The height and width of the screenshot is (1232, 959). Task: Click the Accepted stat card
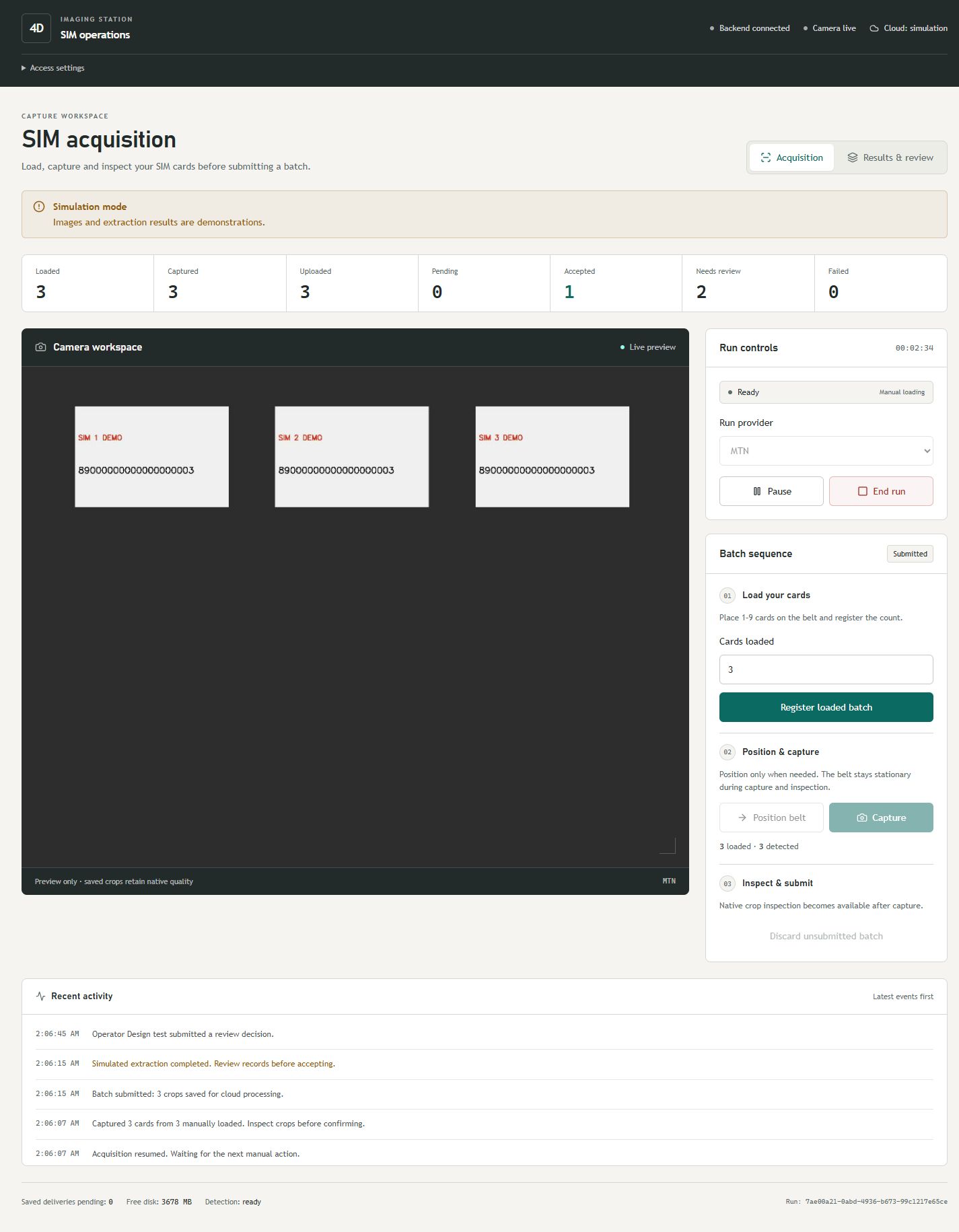pyautogui.click(x=616, y=283)
